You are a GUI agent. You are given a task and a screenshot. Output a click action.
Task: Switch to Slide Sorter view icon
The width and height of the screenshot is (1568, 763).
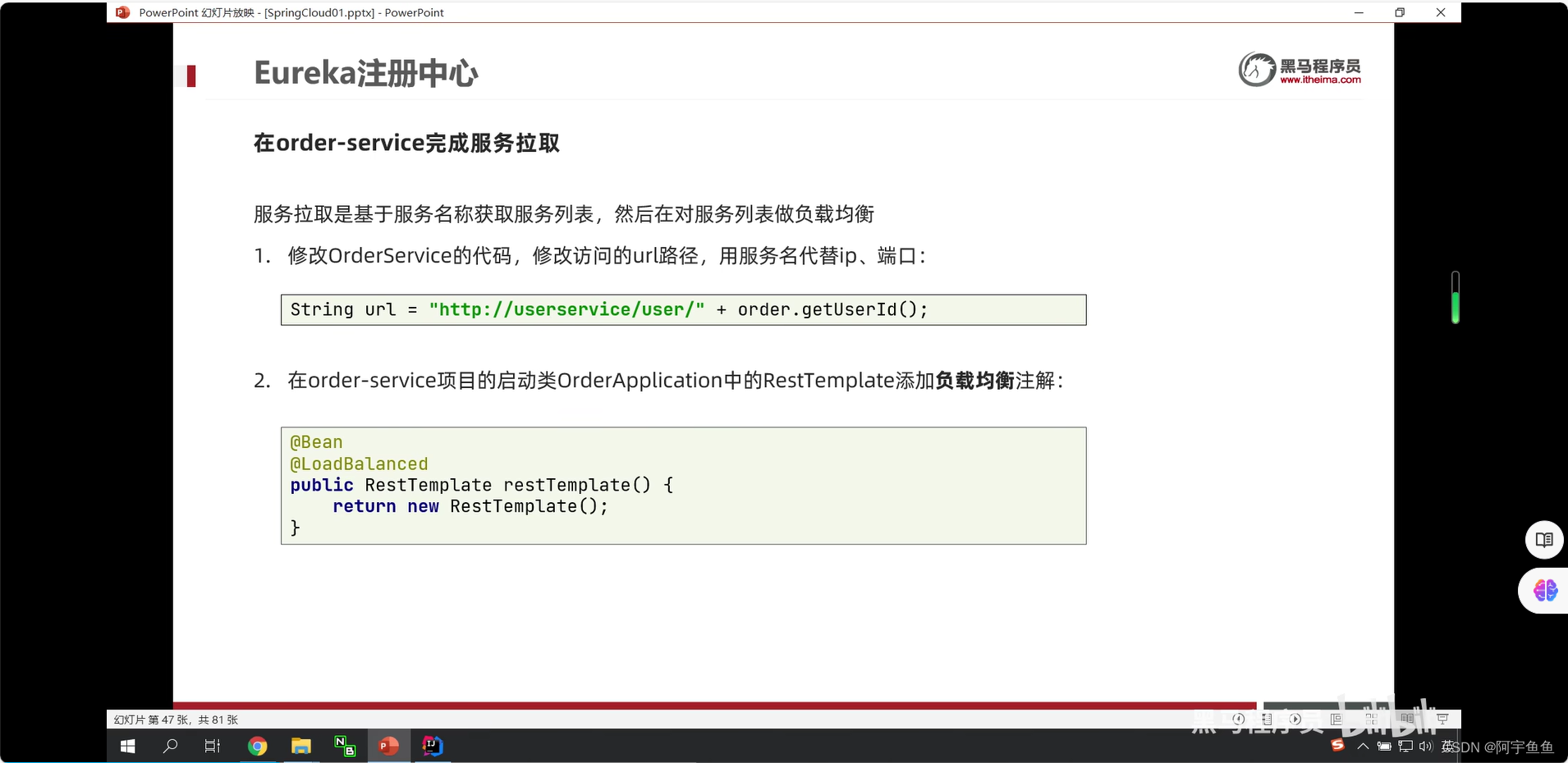pyautogui.click(x=1372, y=719)
